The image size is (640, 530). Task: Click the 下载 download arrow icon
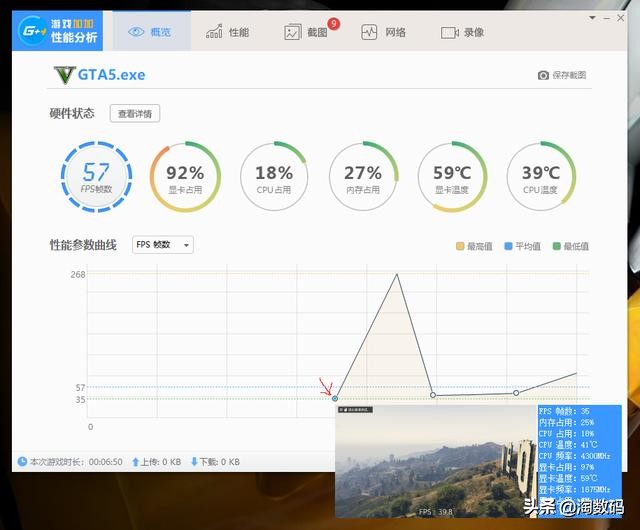pos(194,462)
